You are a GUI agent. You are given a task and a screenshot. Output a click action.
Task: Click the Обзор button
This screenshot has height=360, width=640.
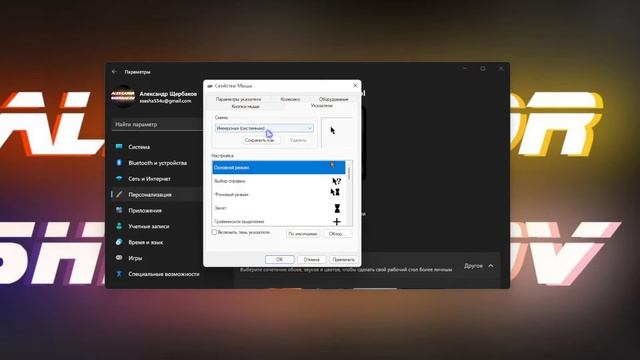pos(337,233)
